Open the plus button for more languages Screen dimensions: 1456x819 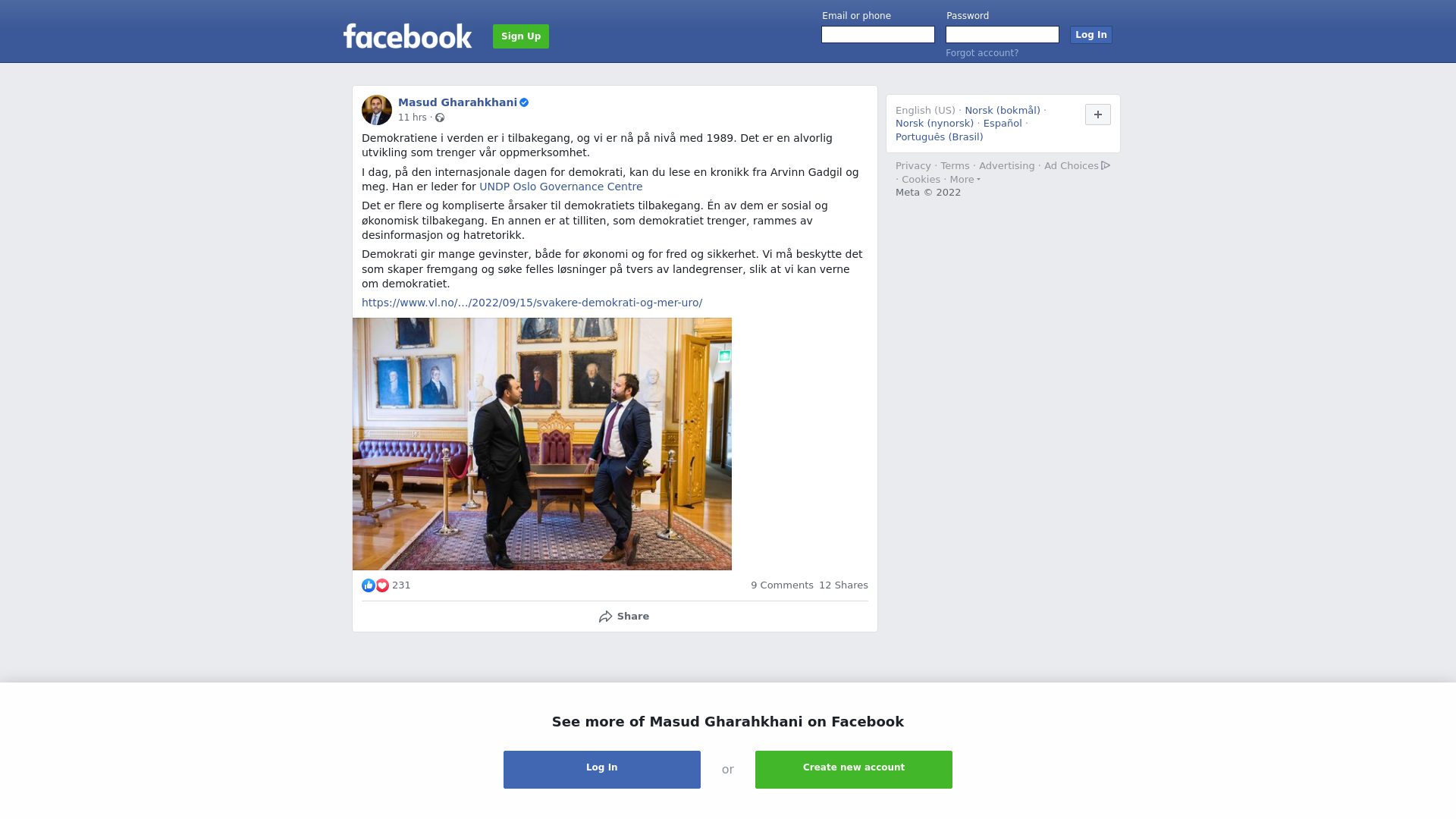[x=1098, y=115]
